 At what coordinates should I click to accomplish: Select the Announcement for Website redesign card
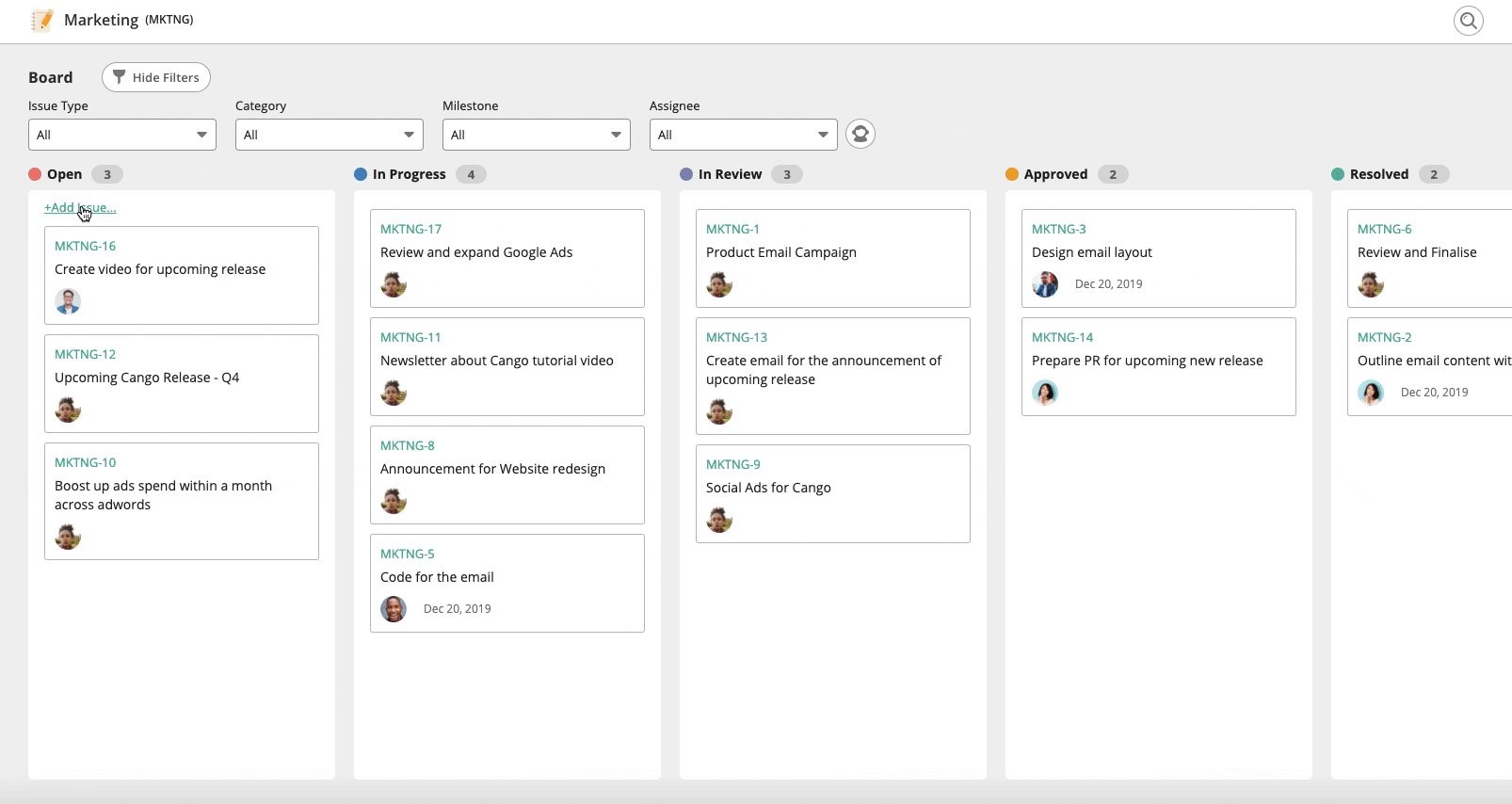point(507,474)
